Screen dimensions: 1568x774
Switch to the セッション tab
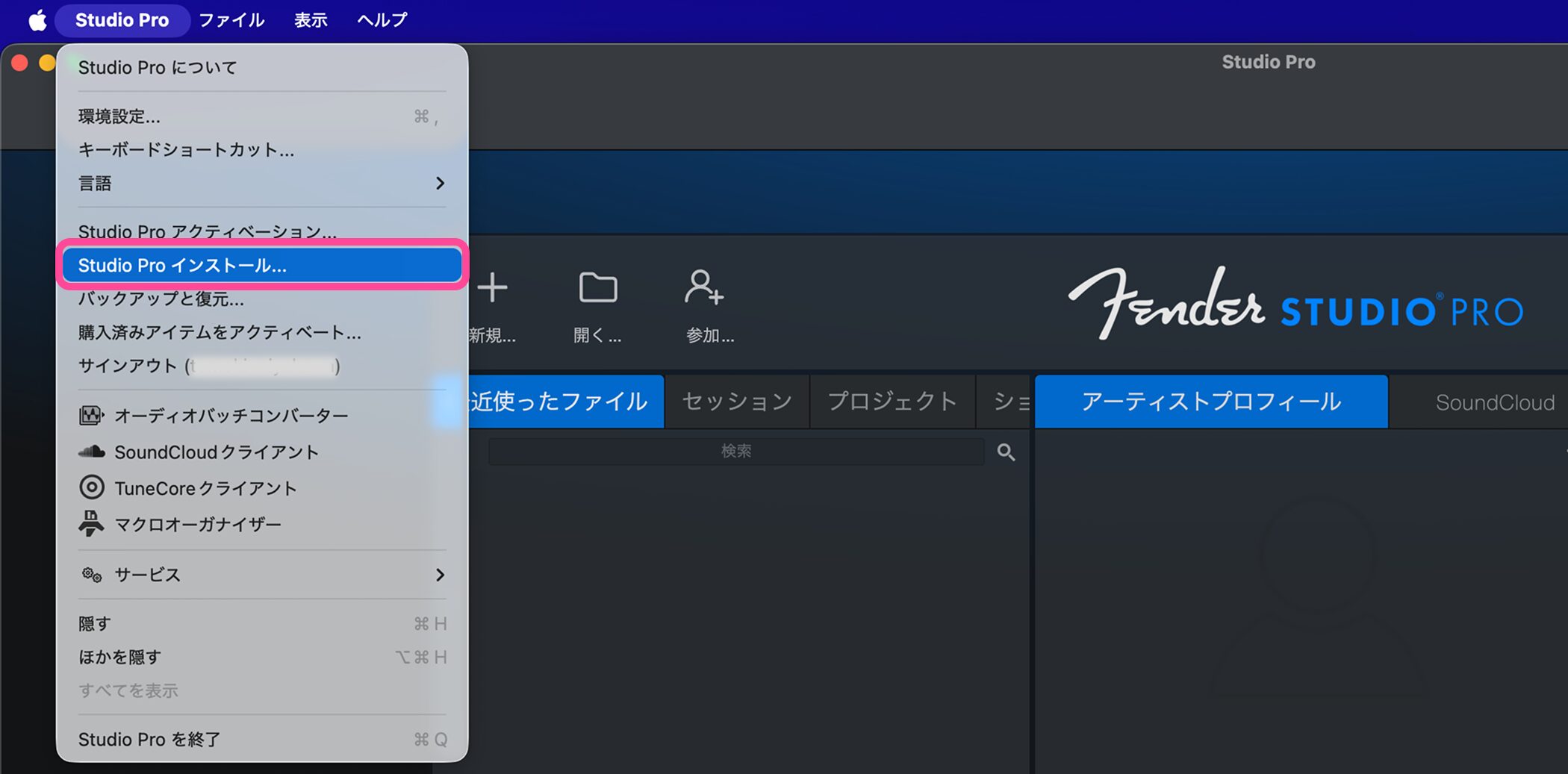736,402
